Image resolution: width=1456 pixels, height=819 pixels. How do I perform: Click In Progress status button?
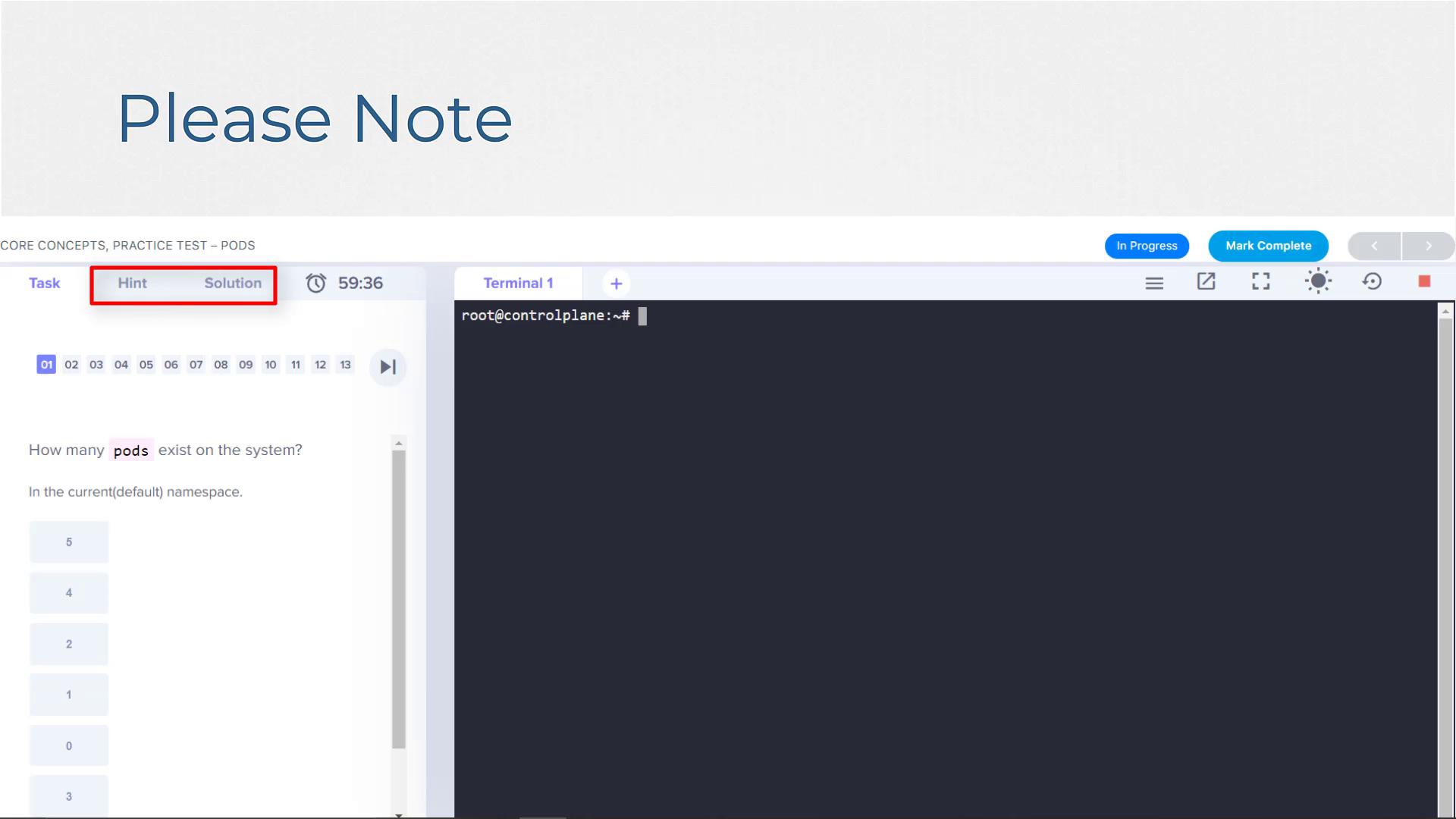pos(1146,245)
